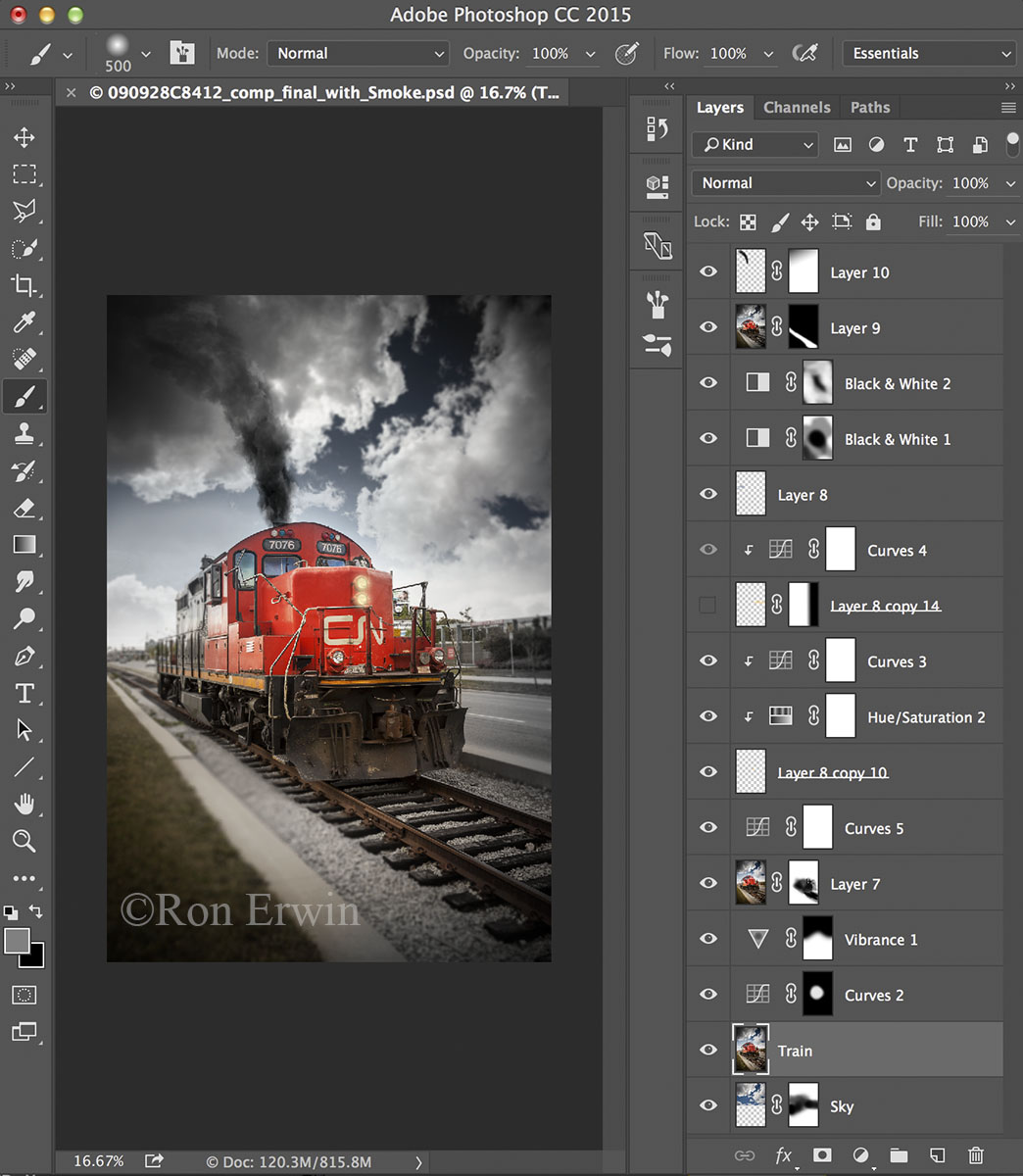Click the zoom percentage field 16.67%

pyautogui.click(x=98, y=1161)
